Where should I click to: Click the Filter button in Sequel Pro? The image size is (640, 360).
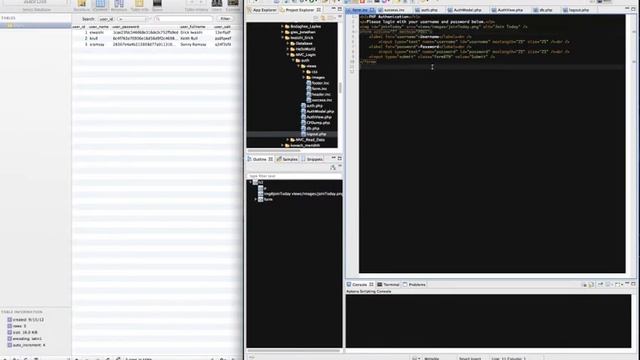(x=225, y=19)
